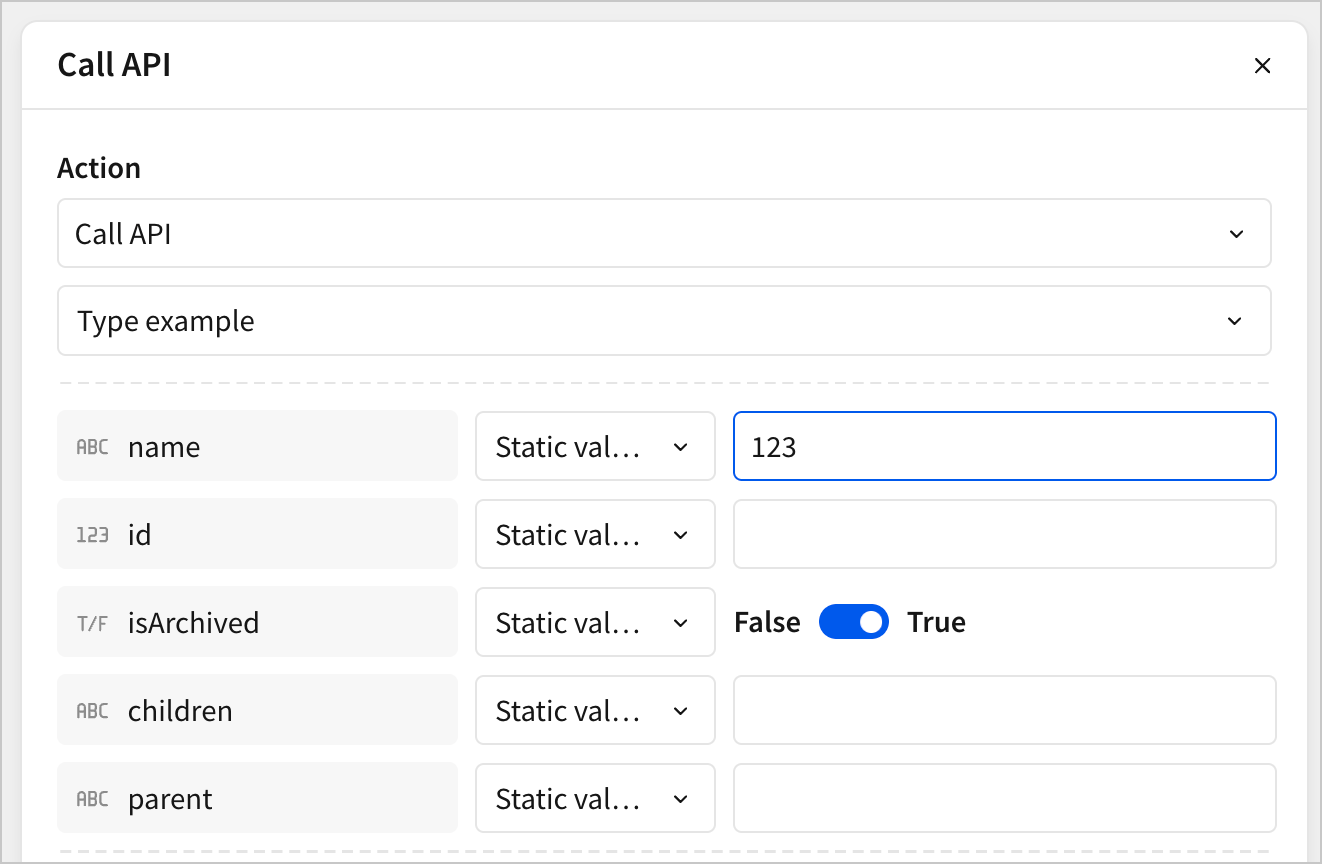This screenshot has height=864, width=1322.
Task: Close the Call API dialog
Action: 1262,65
